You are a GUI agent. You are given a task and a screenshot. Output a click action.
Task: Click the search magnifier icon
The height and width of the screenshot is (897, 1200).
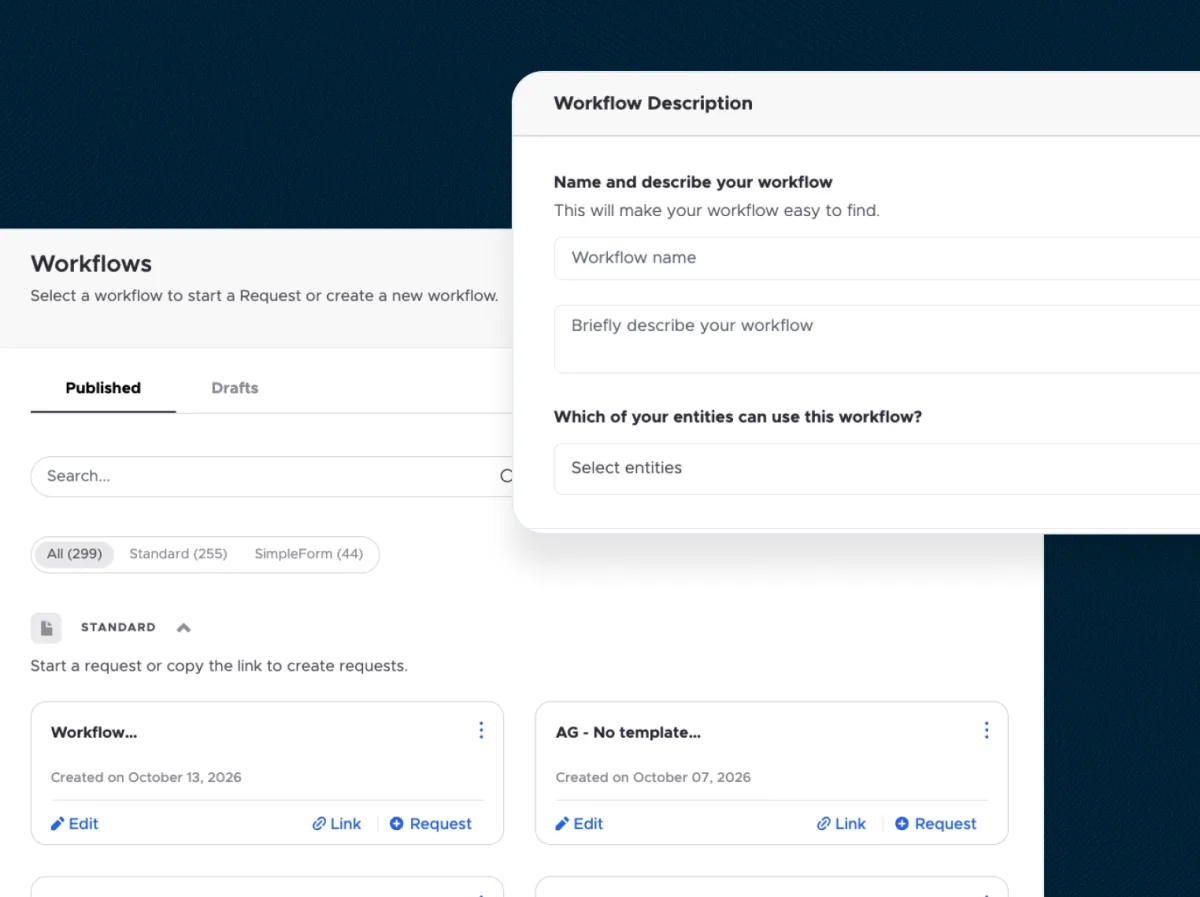click(506, 476)
